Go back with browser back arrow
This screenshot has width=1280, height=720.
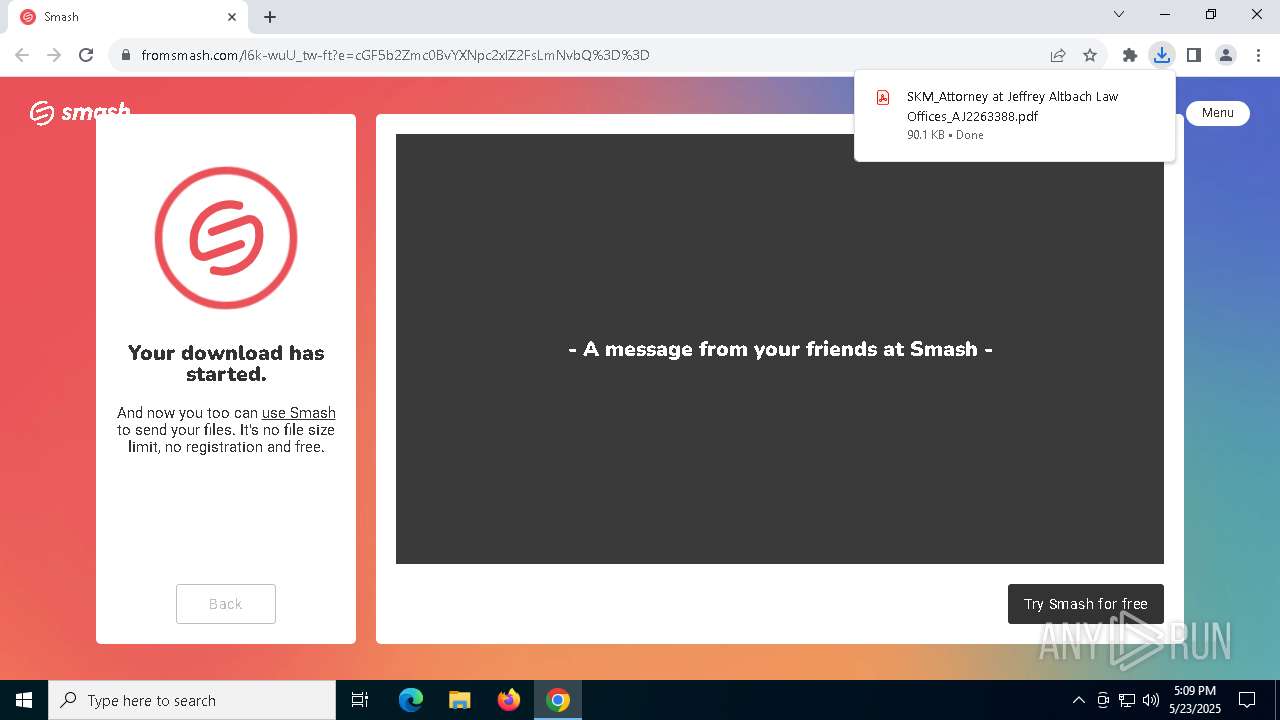22,55
